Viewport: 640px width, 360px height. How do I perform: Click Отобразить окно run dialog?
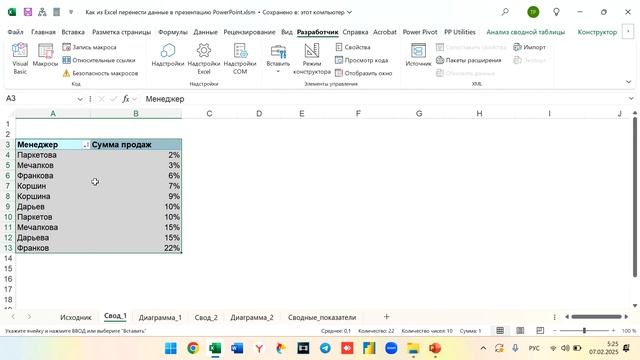[363, 73]
